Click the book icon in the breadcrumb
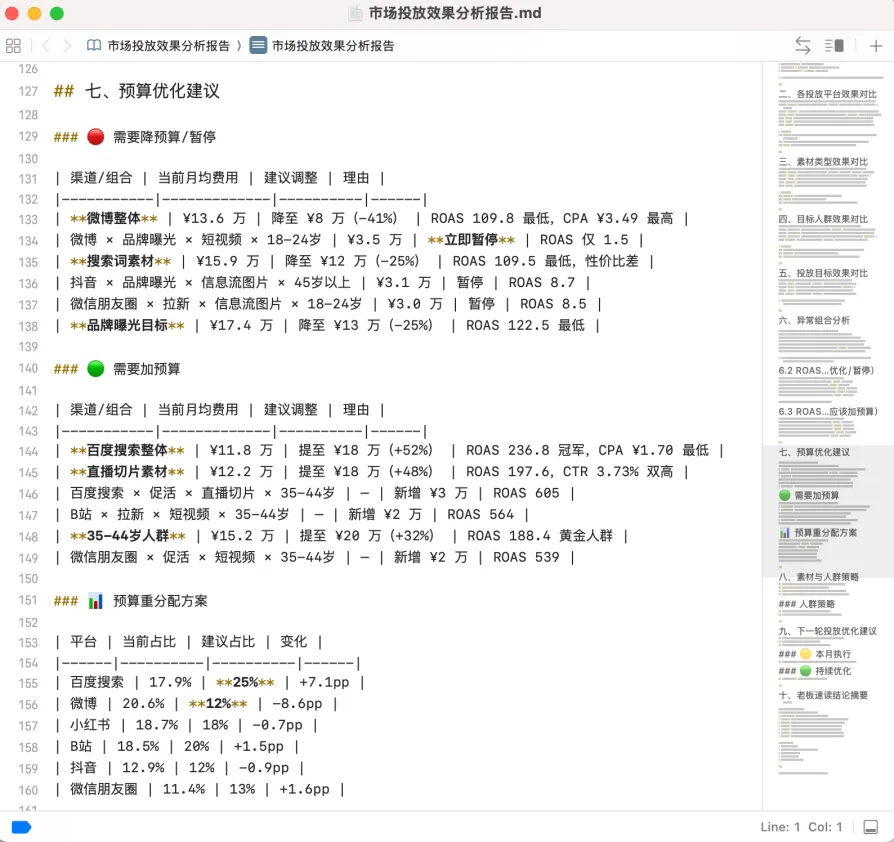Image resolution: width=894 pixels, height=842 pixels. click(94, 46)
